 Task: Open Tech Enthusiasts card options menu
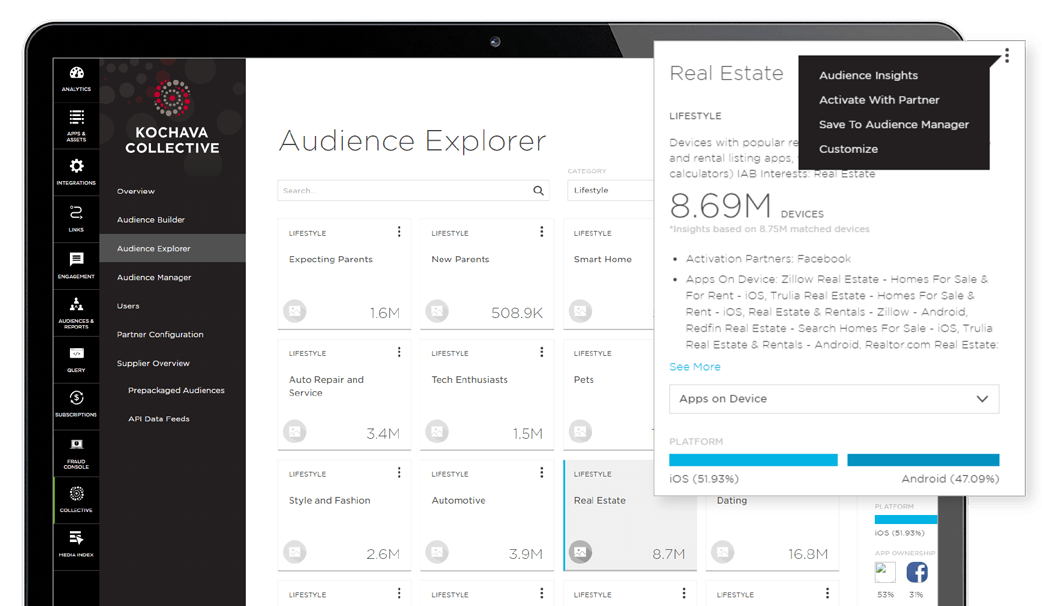[x=542, y=352]
